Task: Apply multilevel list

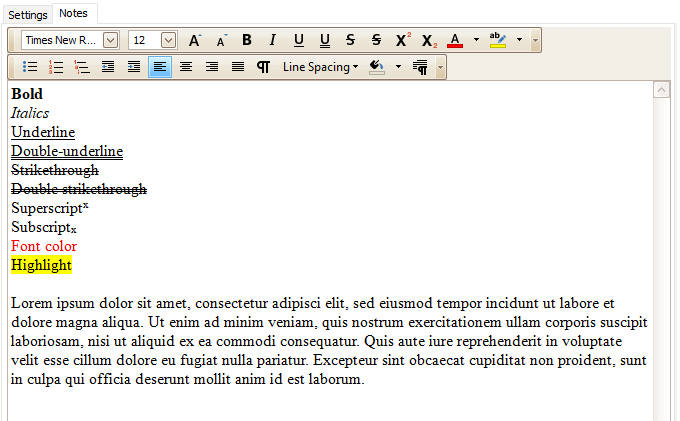Action: click(82, 67)
